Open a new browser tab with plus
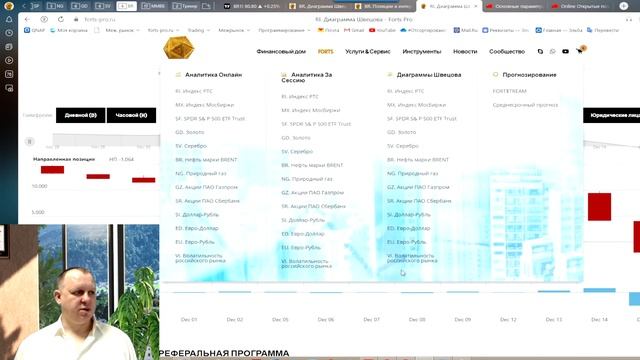Screen dimensions: 640x360 pyautogui.click(x=624, y=6)
